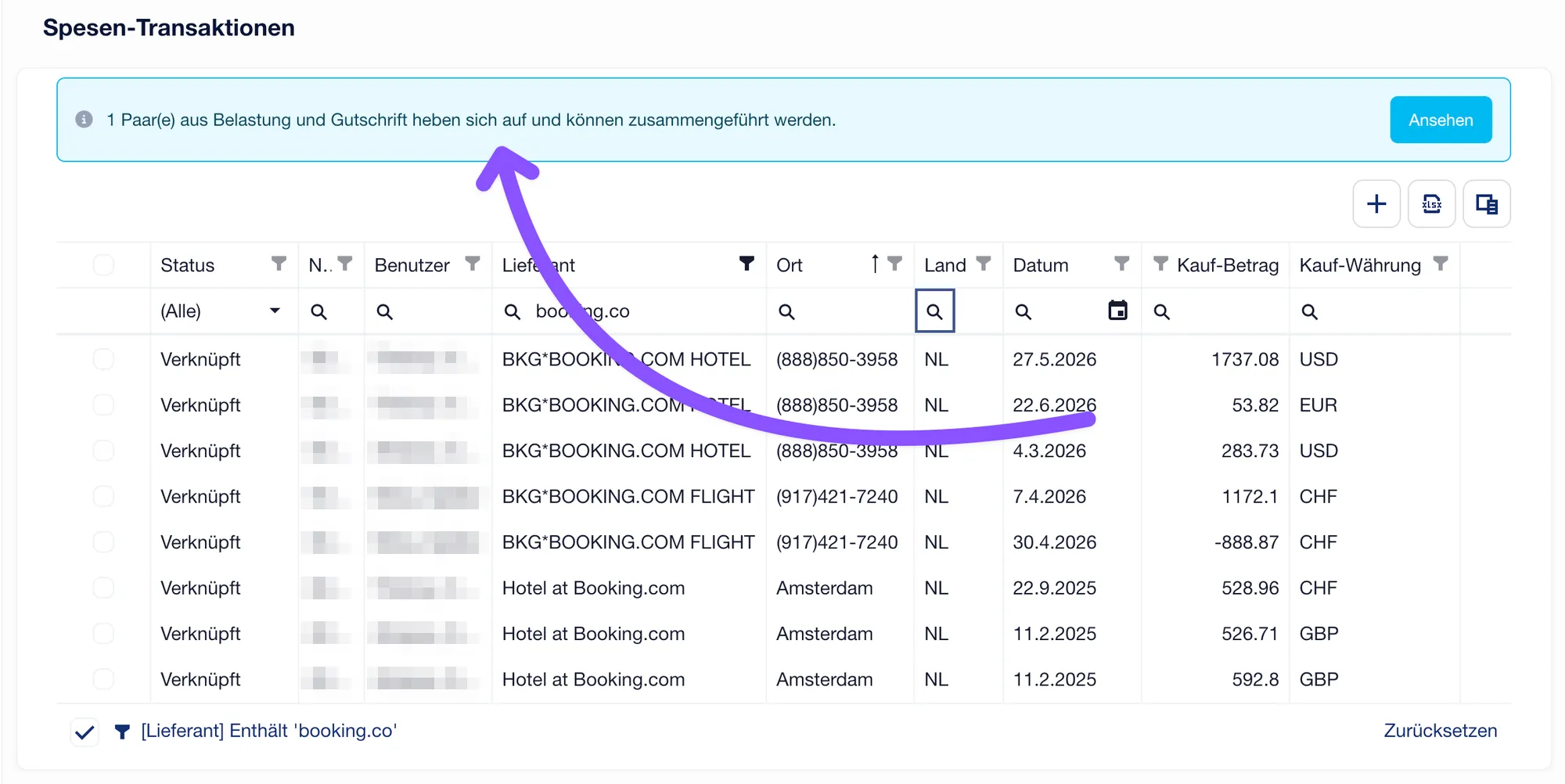The image size is (1565, 784).
Task: Open the Datum search operator dropdown
Action: point(1023,311)
